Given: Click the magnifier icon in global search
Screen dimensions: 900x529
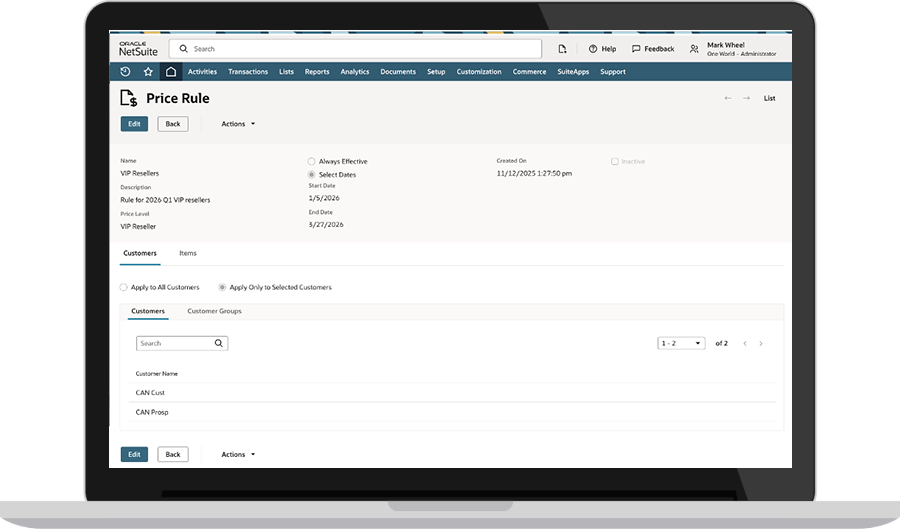Looking at the screenshot, I should pyautogui.click(x=184, y=49).
